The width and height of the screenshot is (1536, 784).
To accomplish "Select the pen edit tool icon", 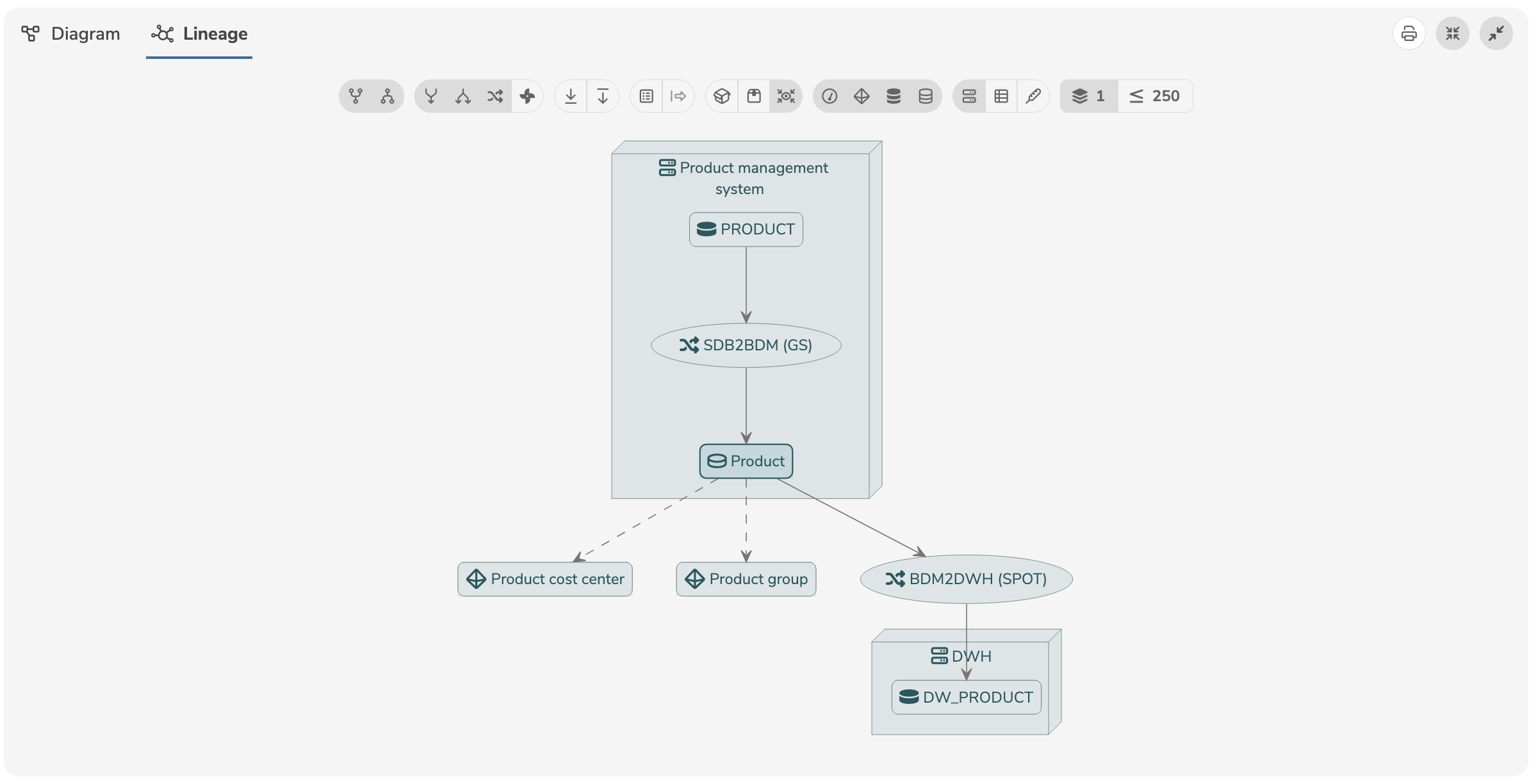I will tap(1033, 96).
